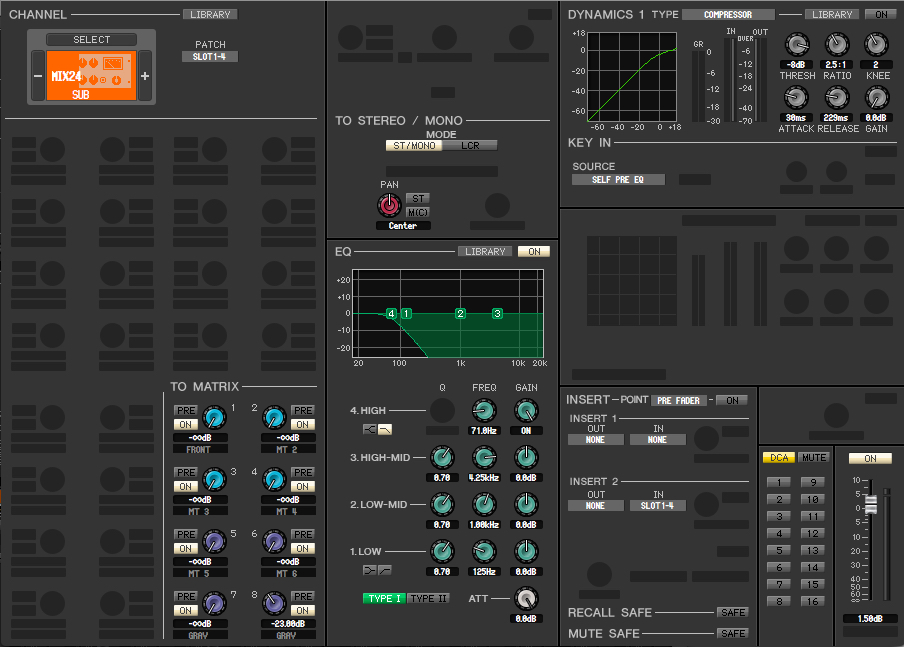Click the fader level value 1.50dB

coord(870,618)
